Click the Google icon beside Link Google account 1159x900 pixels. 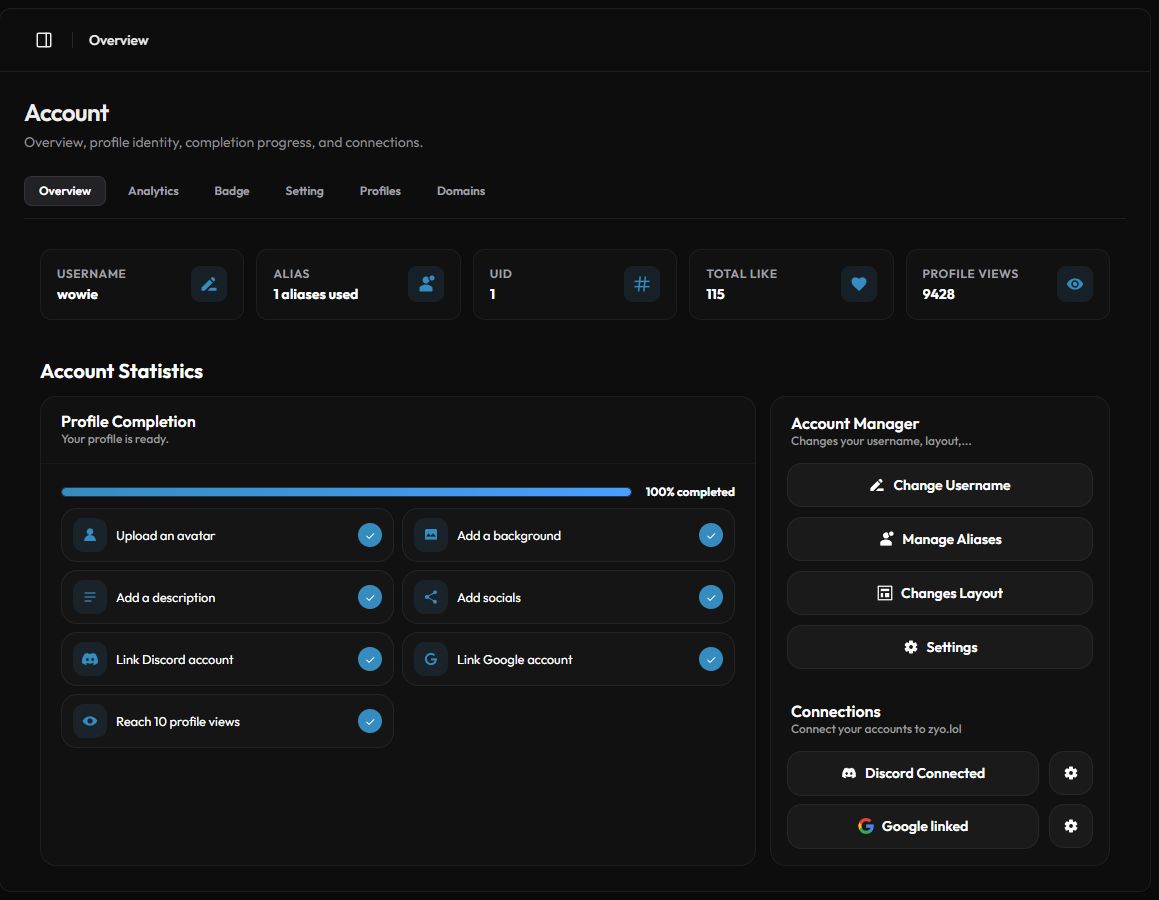(431, 659)
